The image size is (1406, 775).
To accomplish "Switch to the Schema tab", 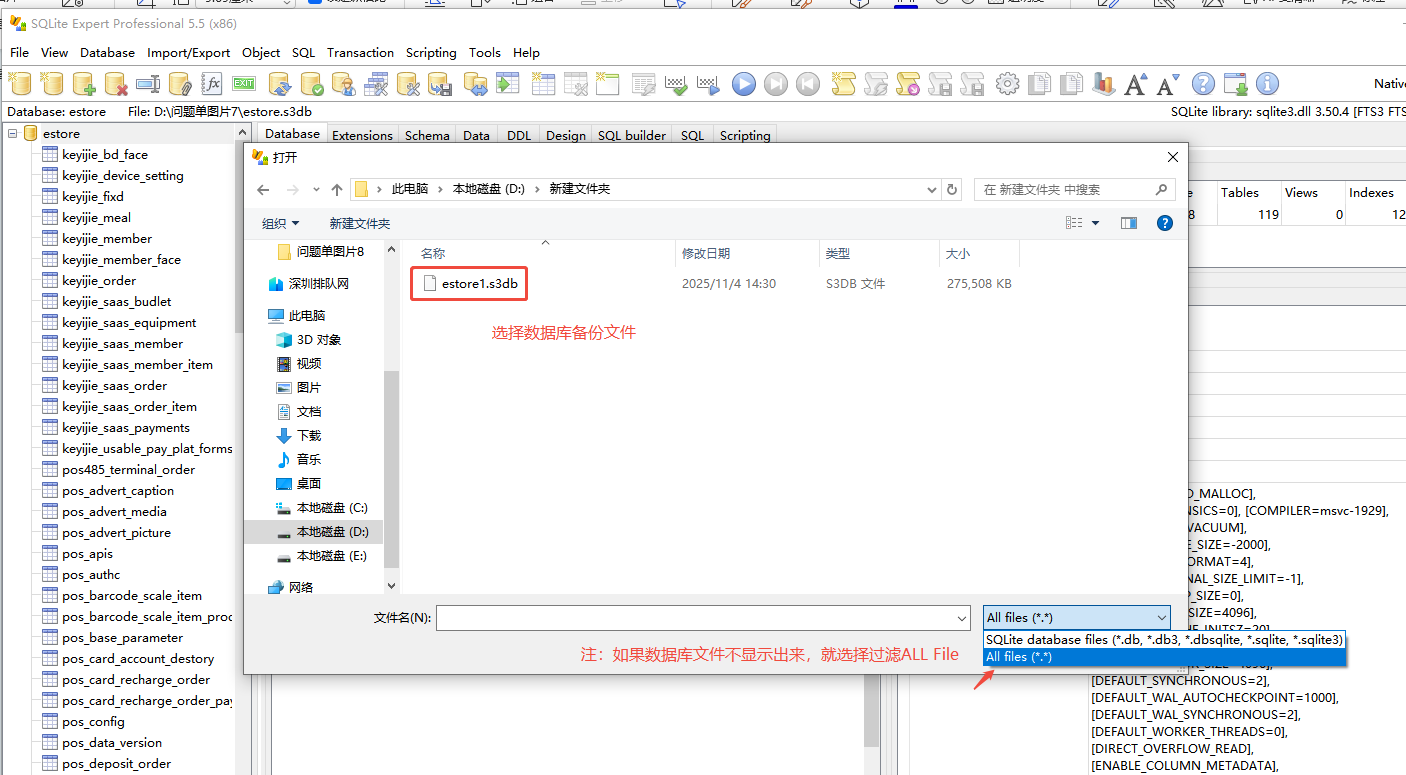I will click(x=427, y=135).
